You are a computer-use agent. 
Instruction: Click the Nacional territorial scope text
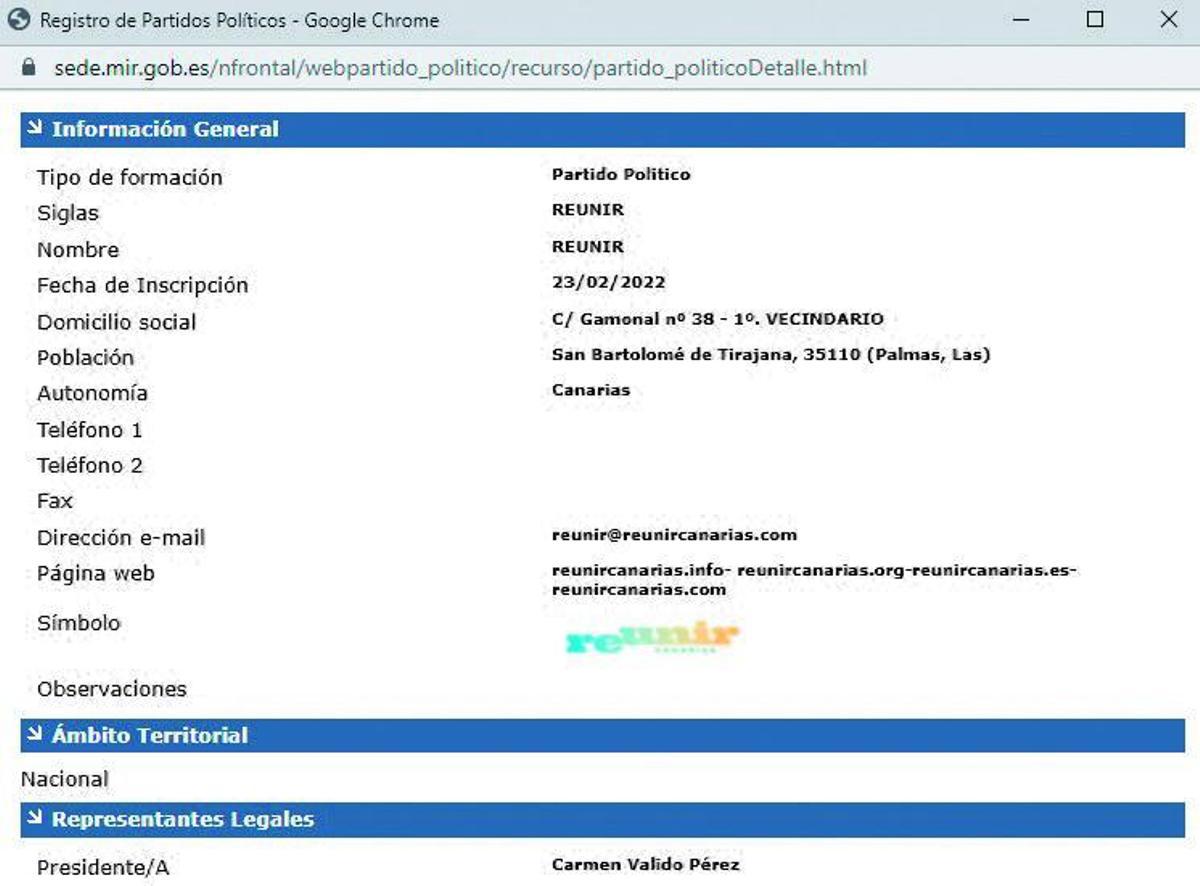point(65,779)
